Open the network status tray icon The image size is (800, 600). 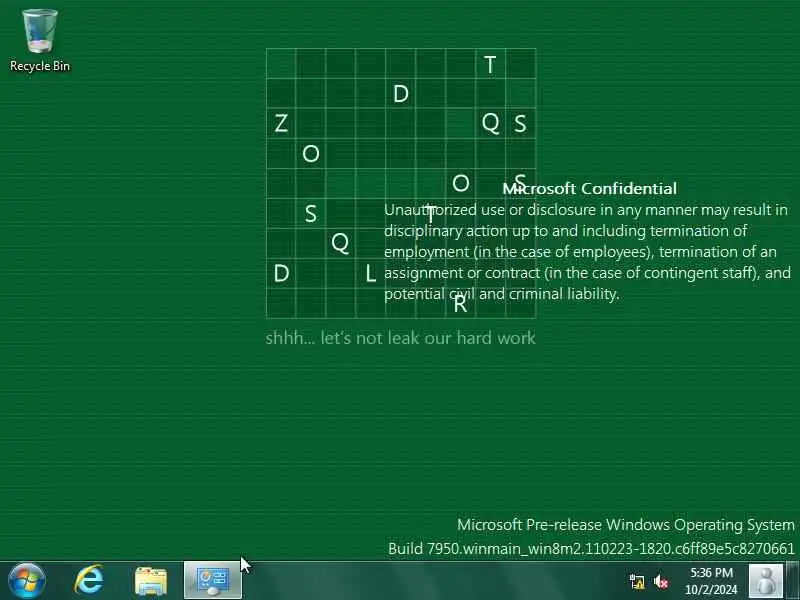tap(637, 582)
